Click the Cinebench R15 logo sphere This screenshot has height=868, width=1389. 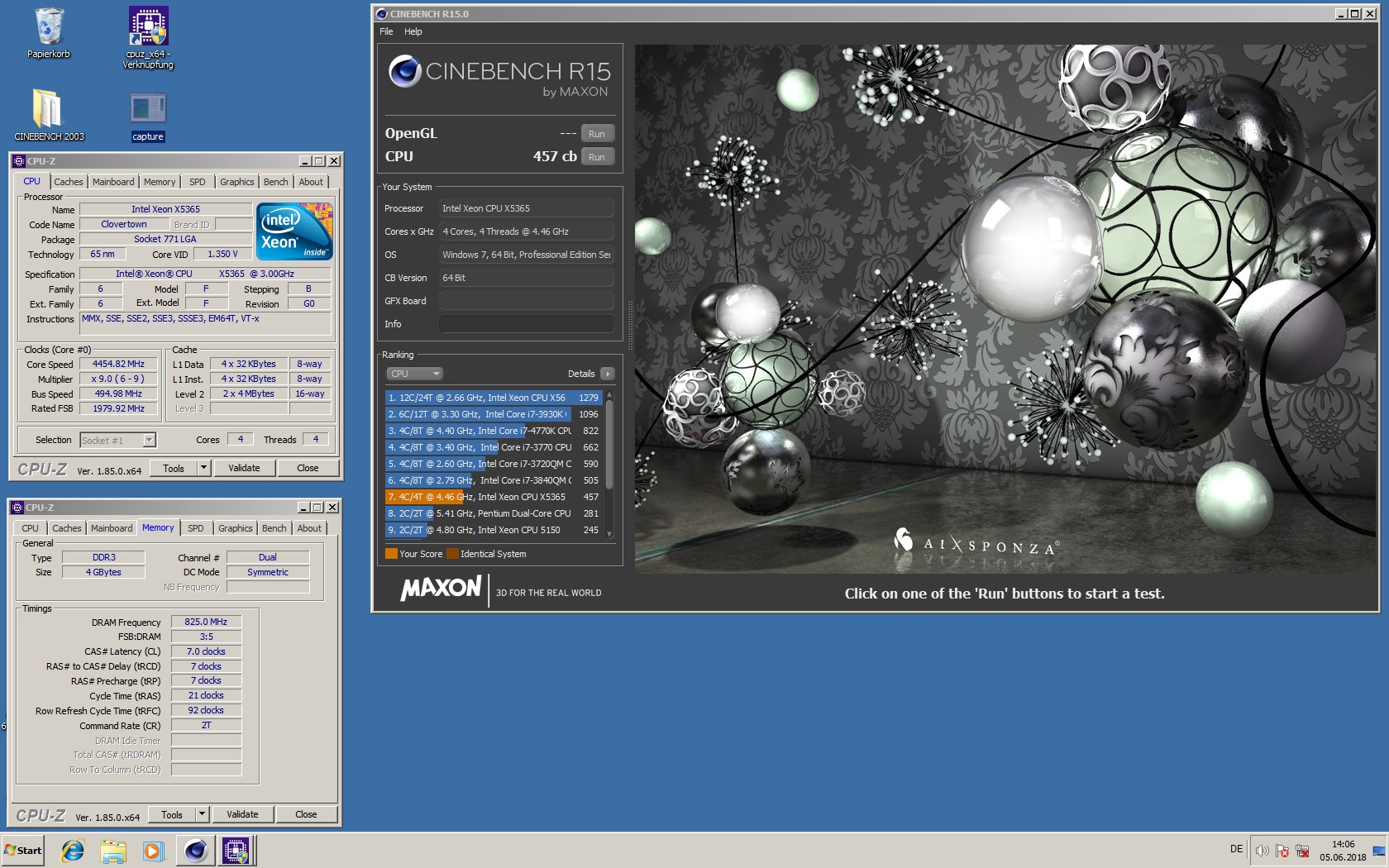click(405, 71)
